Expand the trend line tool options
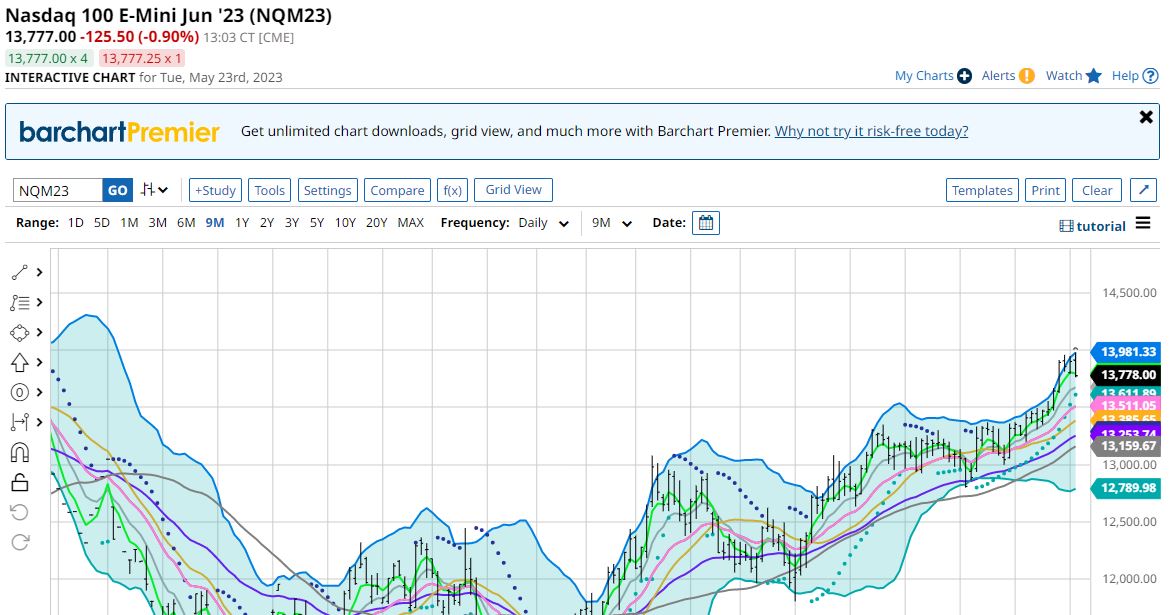This screenshot has width=1171, height=615. point(40,272)
